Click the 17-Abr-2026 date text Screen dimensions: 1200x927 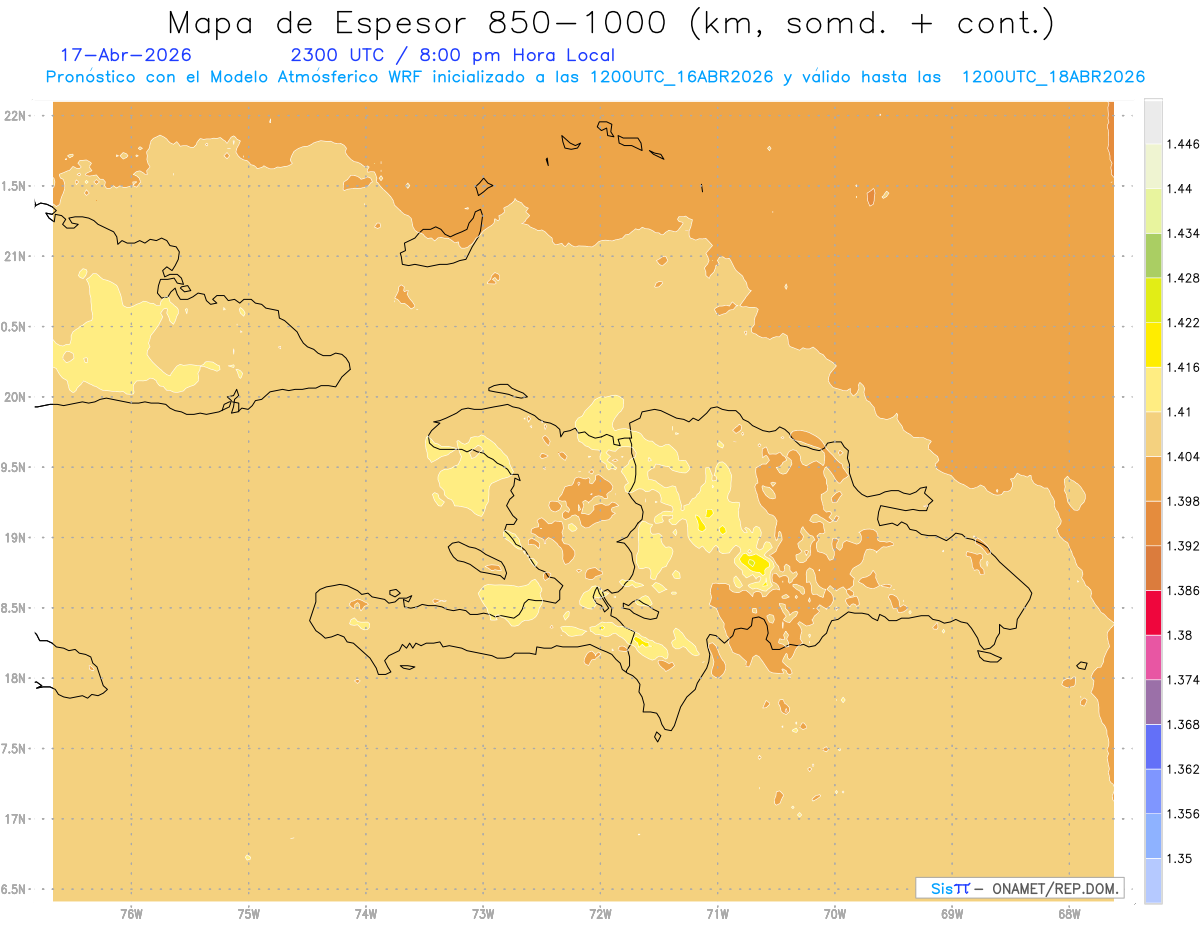point(126,55)
